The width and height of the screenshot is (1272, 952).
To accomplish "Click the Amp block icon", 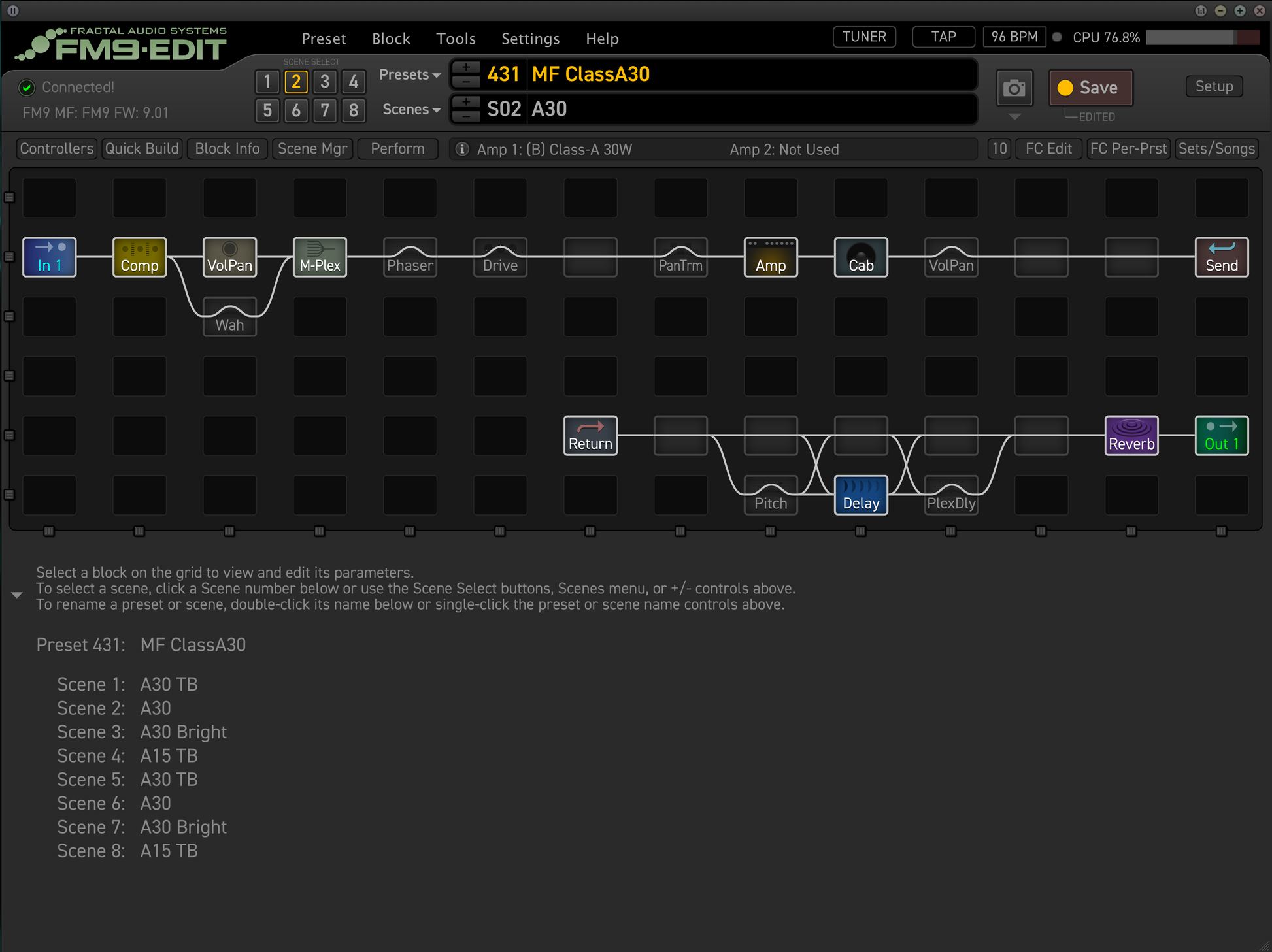I will tap(771, 257).
